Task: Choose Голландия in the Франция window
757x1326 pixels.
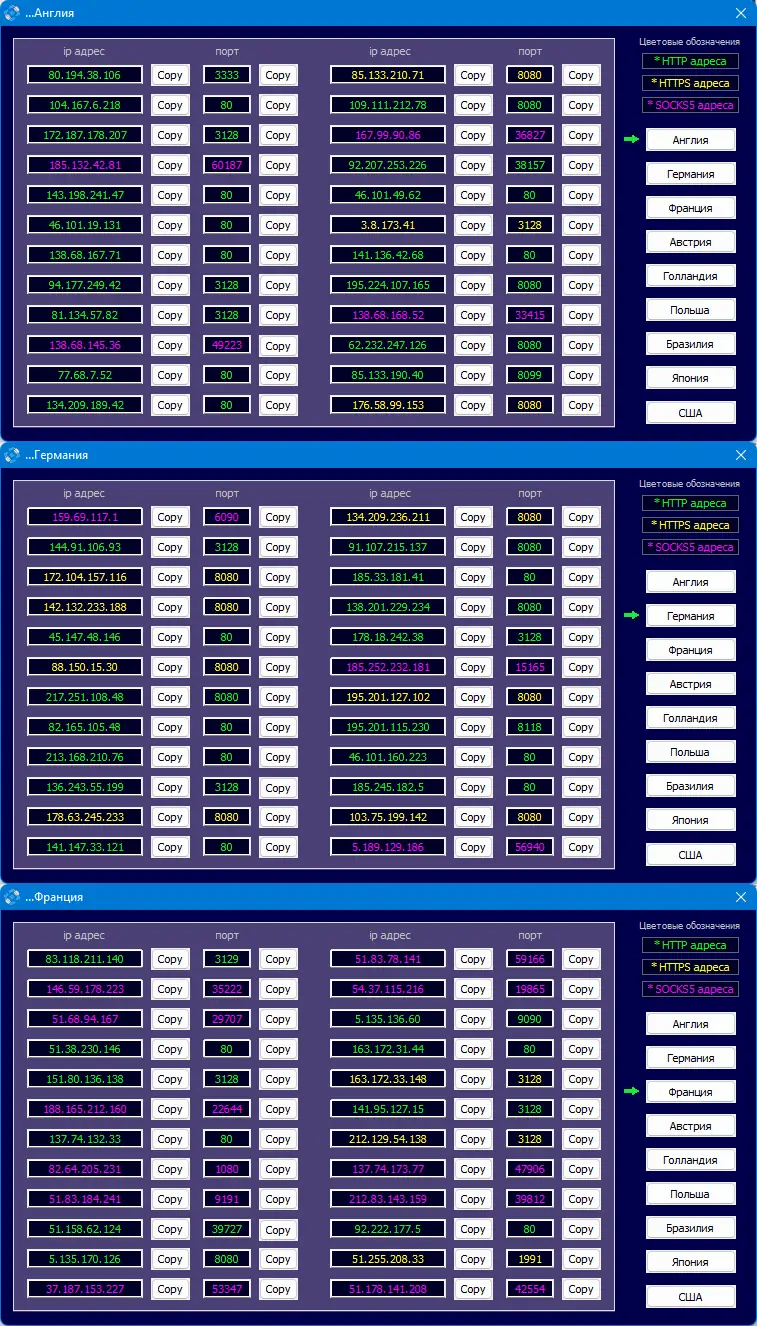Action: (x=691, y=1160)
